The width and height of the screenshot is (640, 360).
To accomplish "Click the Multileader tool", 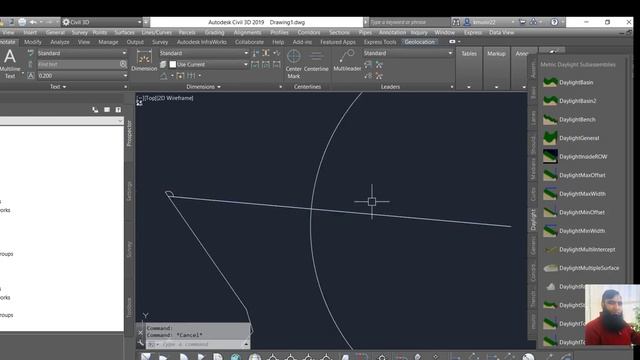I will 347,60.
